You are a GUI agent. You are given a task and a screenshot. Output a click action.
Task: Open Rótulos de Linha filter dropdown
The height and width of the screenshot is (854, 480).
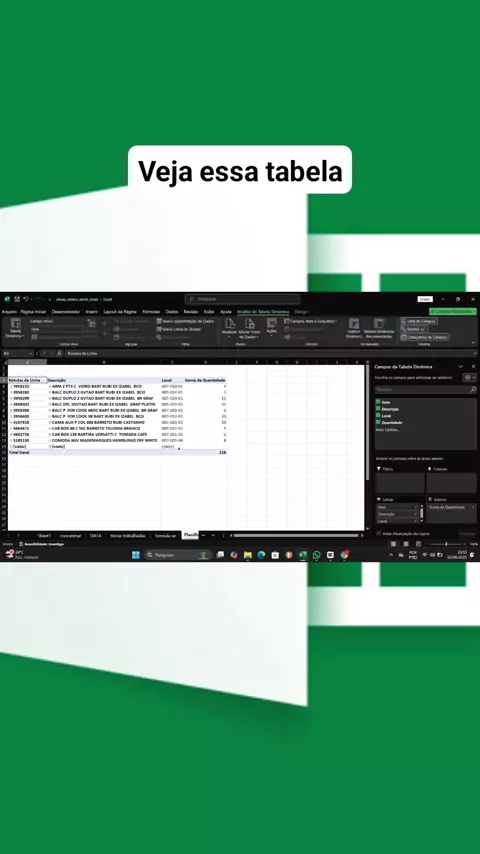44,380
